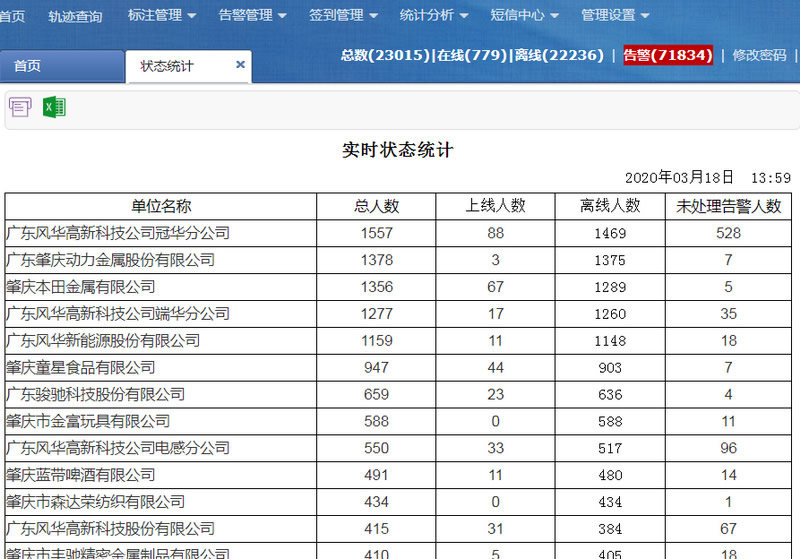This screenshot has height=559, width=800.
Task: Click the 未处理告警人数 column header
Action: pos(729,206)
